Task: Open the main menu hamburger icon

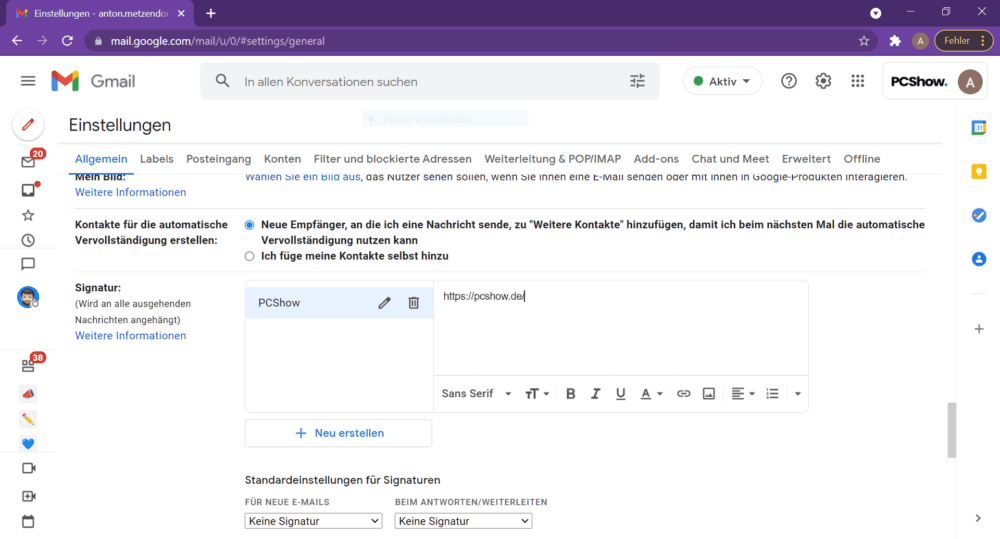Action: click(28, 81)
